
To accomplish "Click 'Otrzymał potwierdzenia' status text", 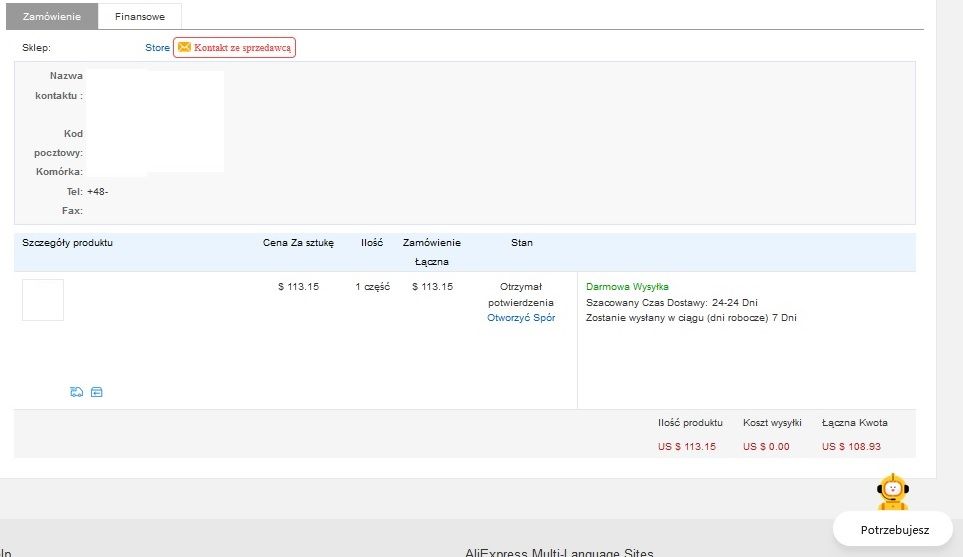I will click(x=521, y=294).
